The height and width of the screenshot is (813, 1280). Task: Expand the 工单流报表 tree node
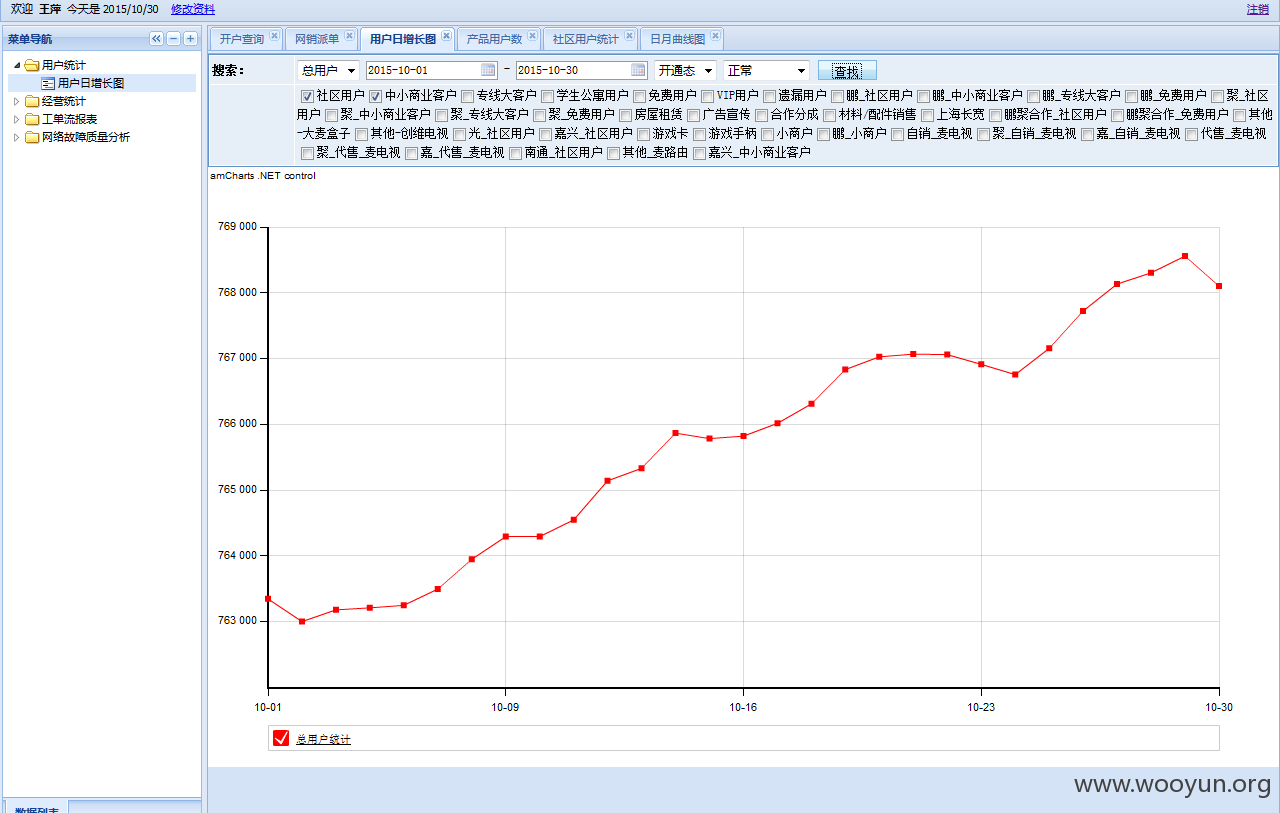click(16, 119)
